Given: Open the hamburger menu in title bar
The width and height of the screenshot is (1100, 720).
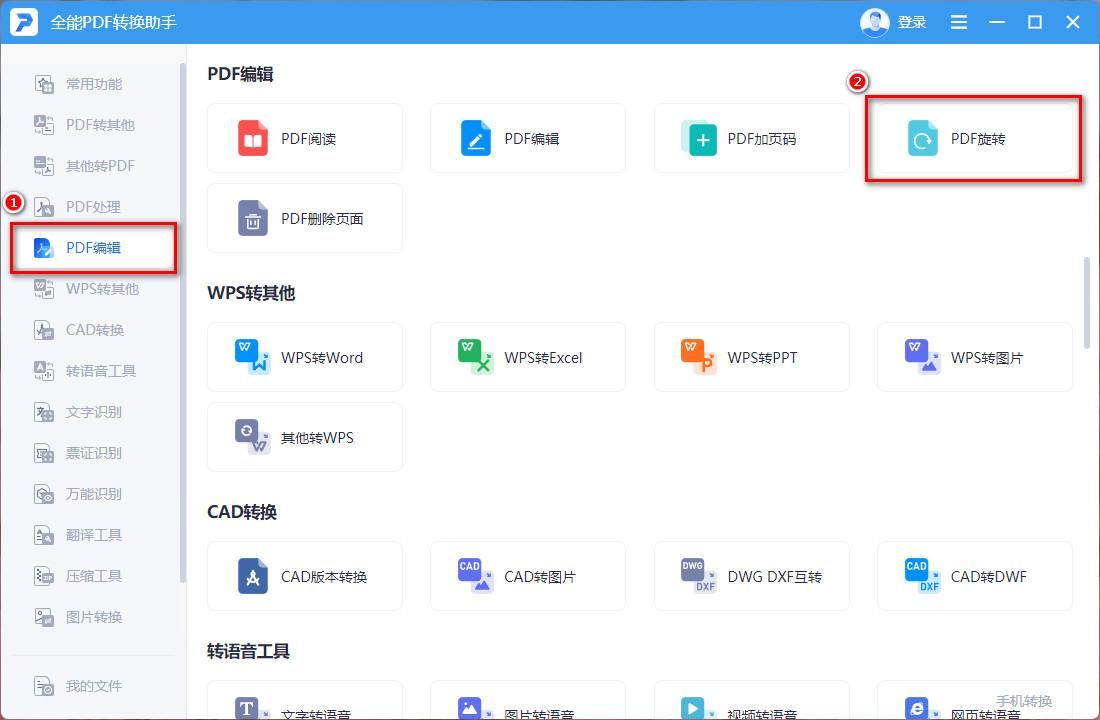Looking at the screenshot, I should click(958, 21).
